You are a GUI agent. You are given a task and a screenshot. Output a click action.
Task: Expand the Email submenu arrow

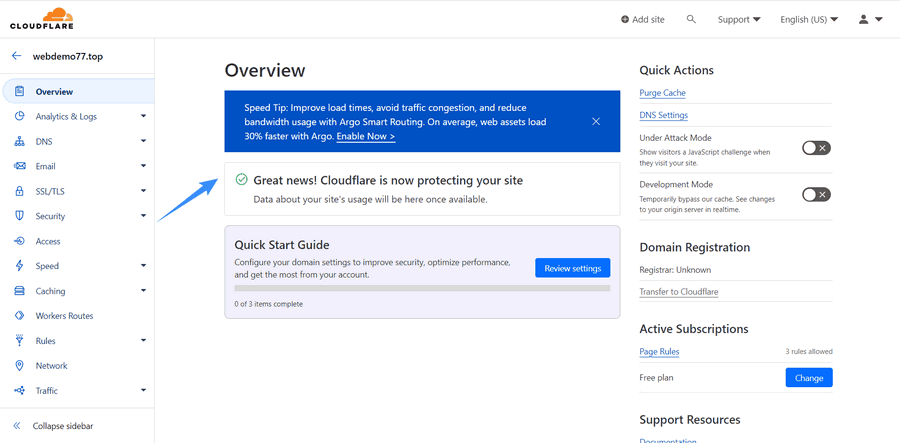pos(143,166)
